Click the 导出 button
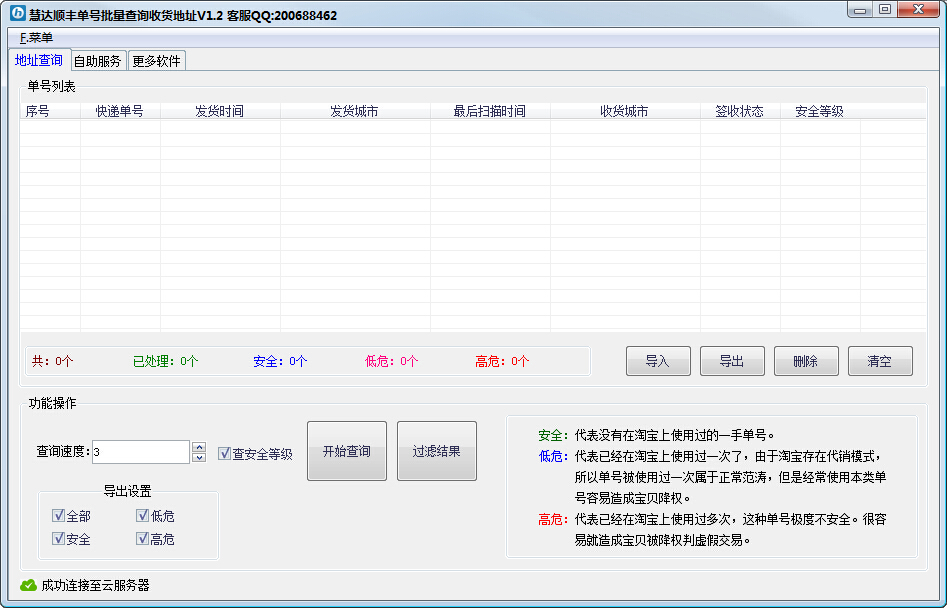947x608 pixels. point(732,361)
